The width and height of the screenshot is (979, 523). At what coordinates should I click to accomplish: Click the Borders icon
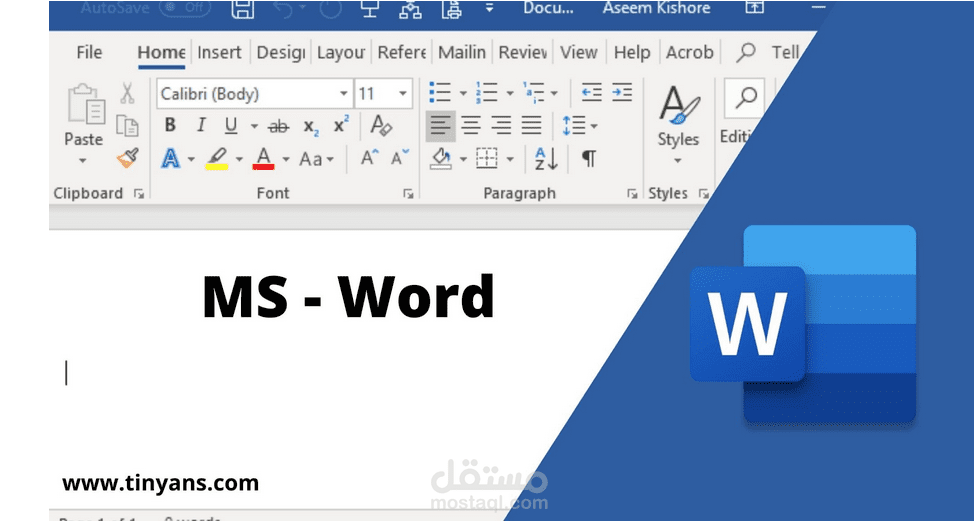pyautogui.click(x=487, y=159)
